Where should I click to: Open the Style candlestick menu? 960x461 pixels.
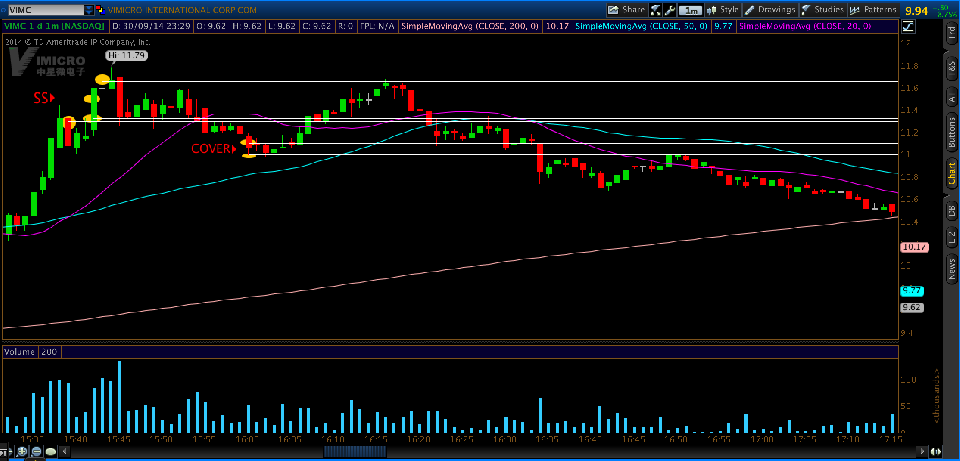click(x=722, y=10)
